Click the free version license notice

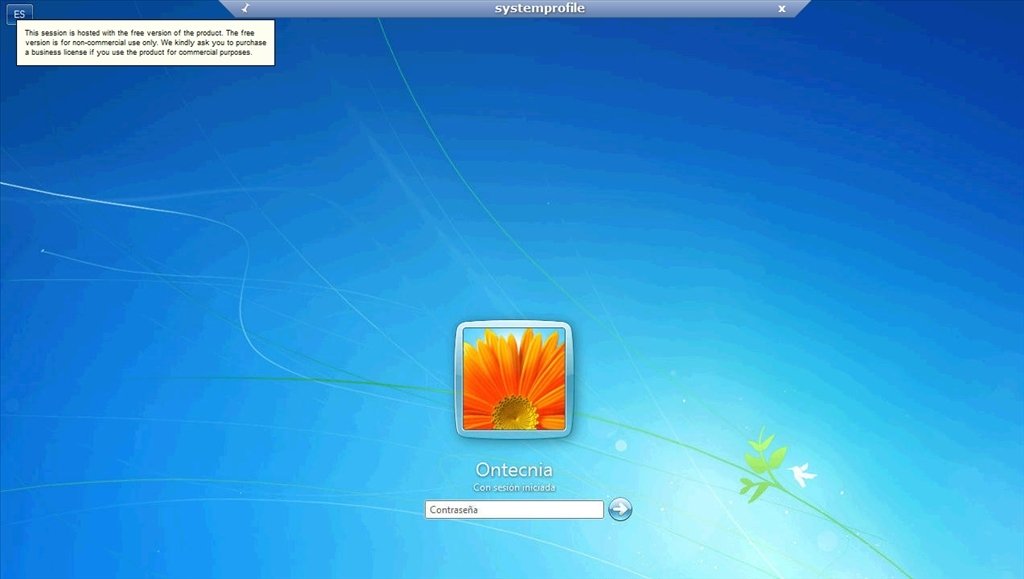point(146,42)
